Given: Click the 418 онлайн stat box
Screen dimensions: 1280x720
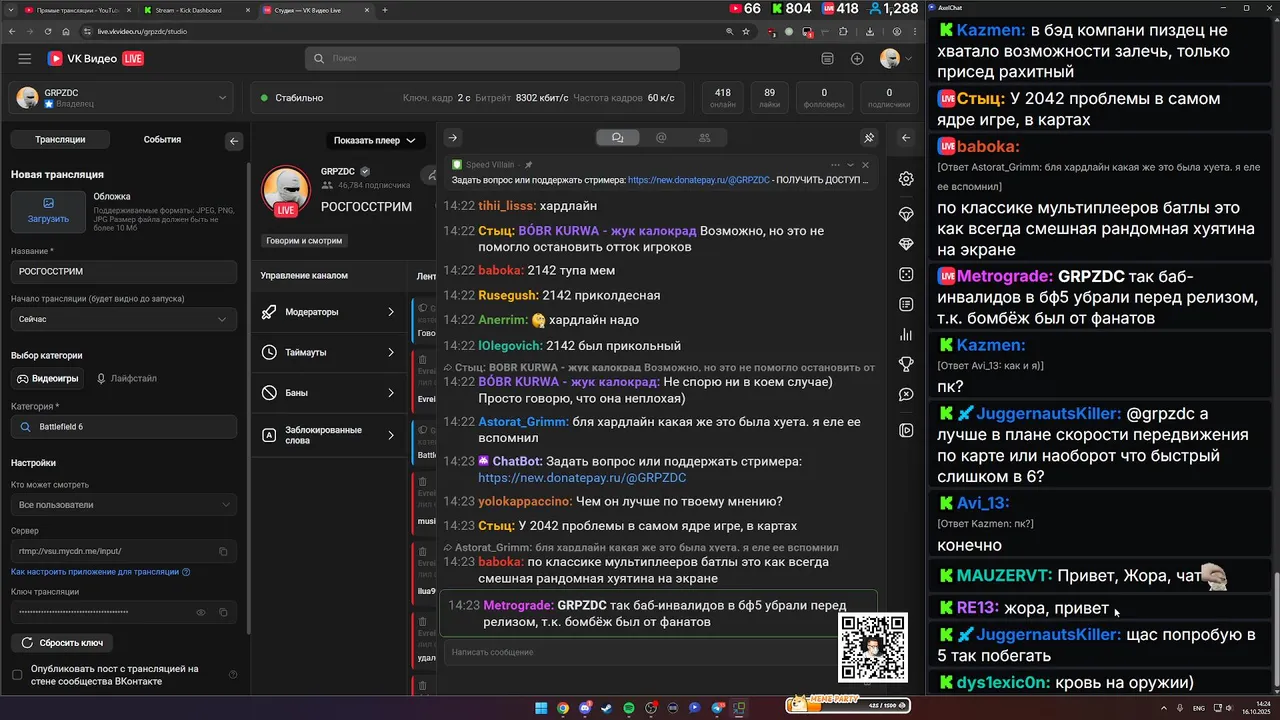Looking at the screenshot, I should point(723,98).
